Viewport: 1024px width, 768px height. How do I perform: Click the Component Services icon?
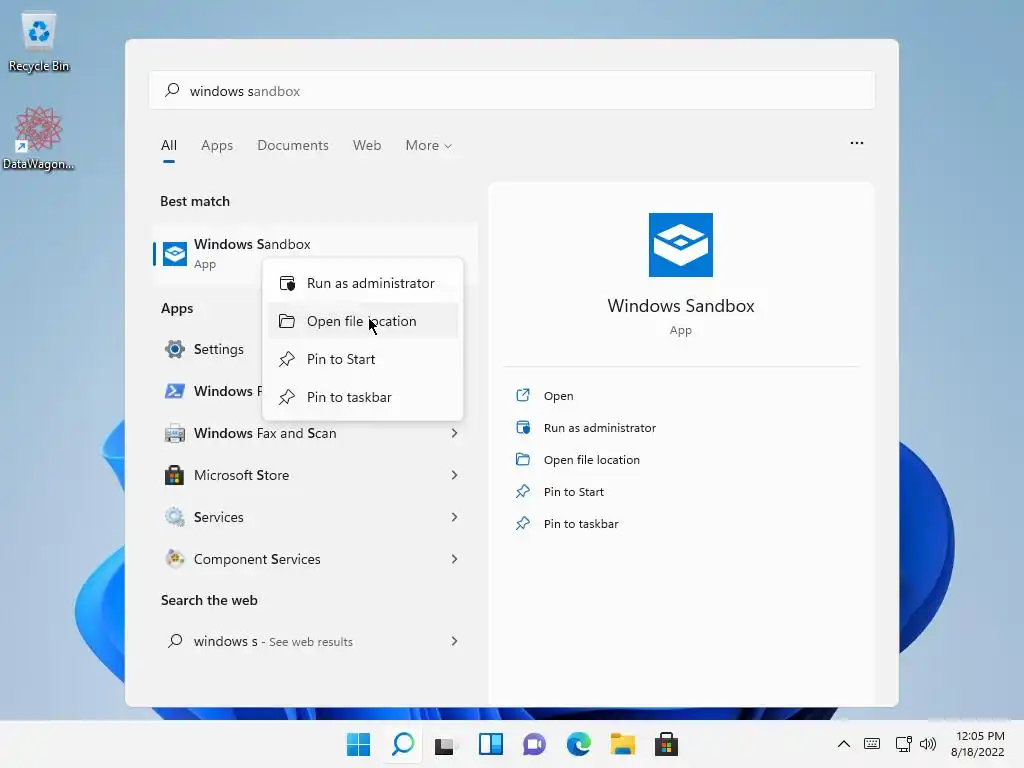point(174,559)
